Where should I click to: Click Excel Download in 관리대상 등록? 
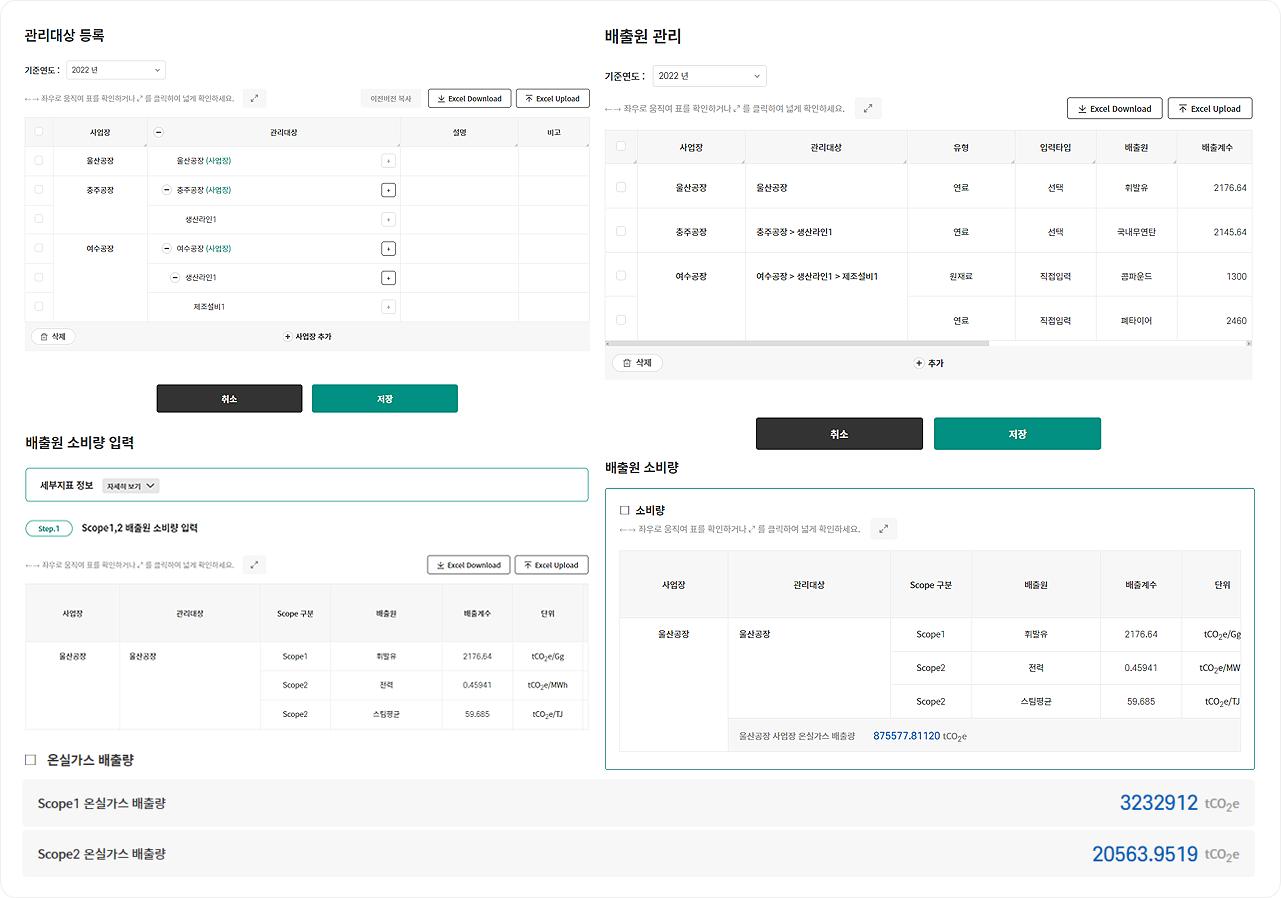click(470, 99)
